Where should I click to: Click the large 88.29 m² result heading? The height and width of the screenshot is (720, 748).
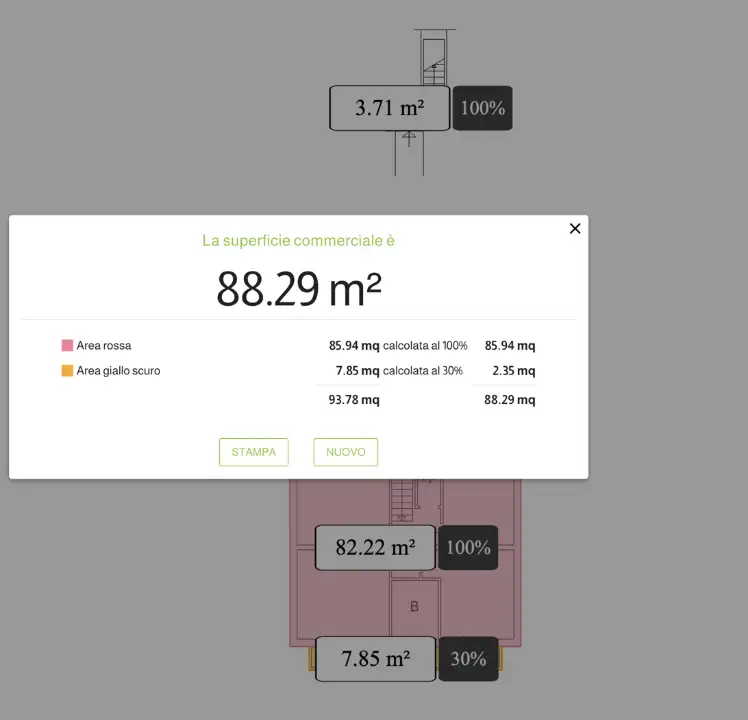(x=299, y=290)
